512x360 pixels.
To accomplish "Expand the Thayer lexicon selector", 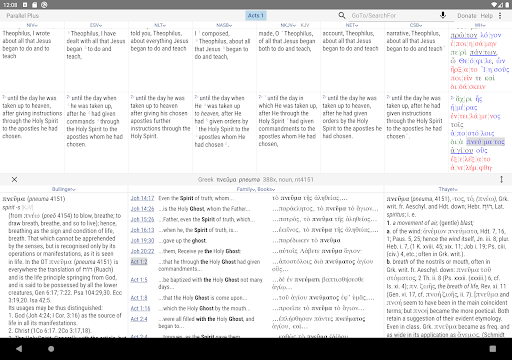I will tap(448, 189).
